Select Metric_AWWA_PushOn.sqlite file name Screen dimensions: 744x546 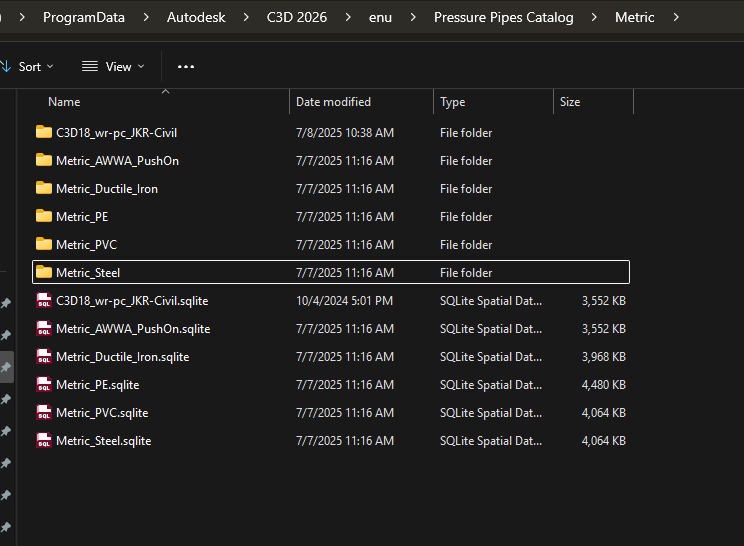[133, 329]
